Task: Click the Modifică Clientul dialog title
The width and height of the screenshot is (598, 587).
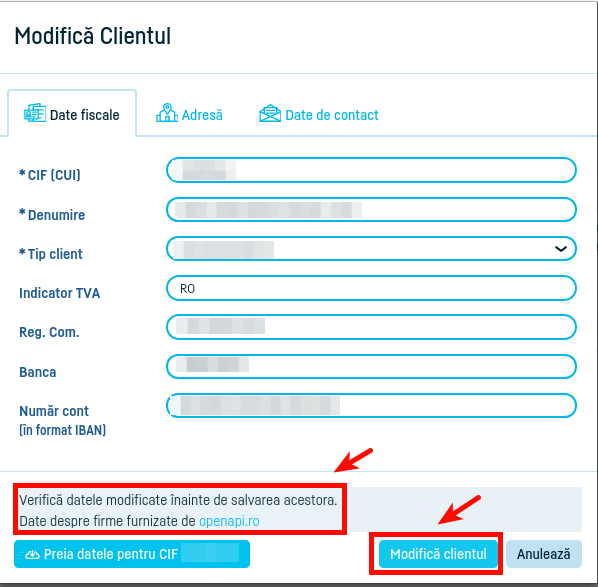Action: coord(93,36)
